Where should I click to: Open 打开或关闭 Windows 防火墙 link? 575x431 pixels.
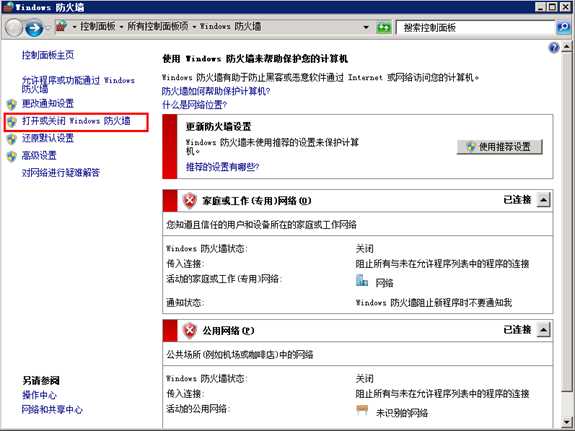coord(76,121)
